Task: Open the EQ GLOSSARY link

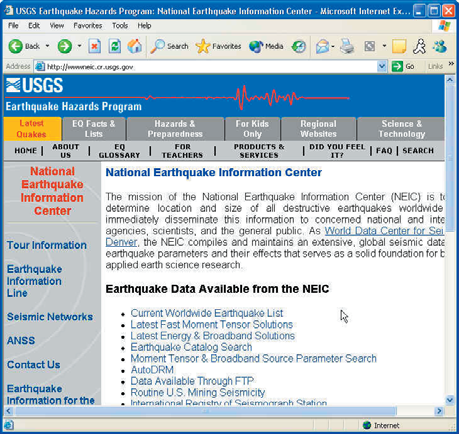Action: tap(119, 151)
